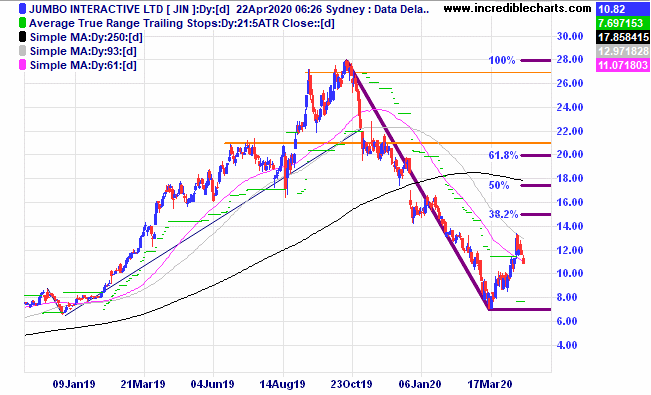651x395 pixels.
Task: Select the Average True Range Trailing Stops label
Action: point(182,23)
